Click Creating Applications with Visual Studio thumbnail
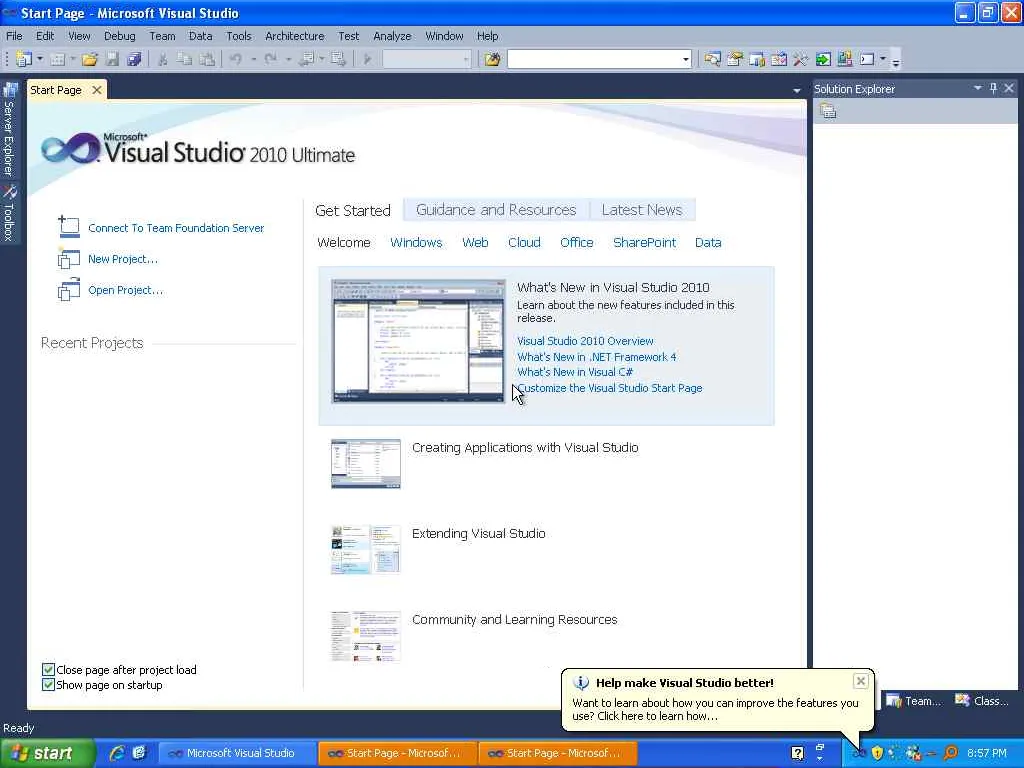The image size is (1024, 768). (366, 464)
